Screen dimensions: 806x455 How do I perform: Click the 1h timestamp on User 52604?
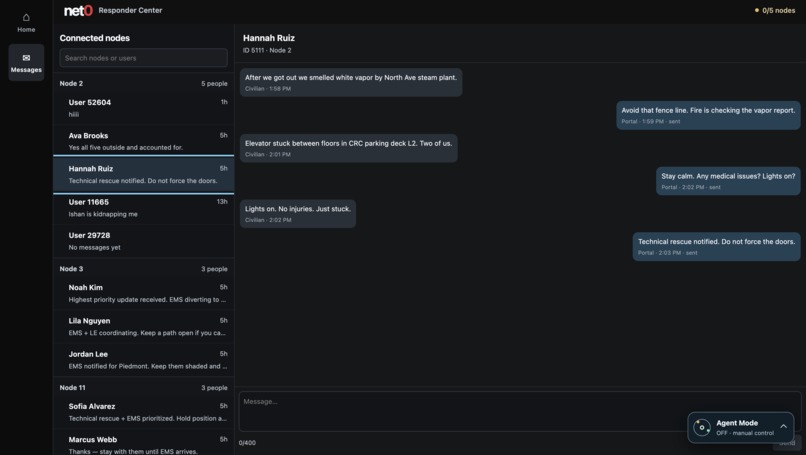click(224, 102)
